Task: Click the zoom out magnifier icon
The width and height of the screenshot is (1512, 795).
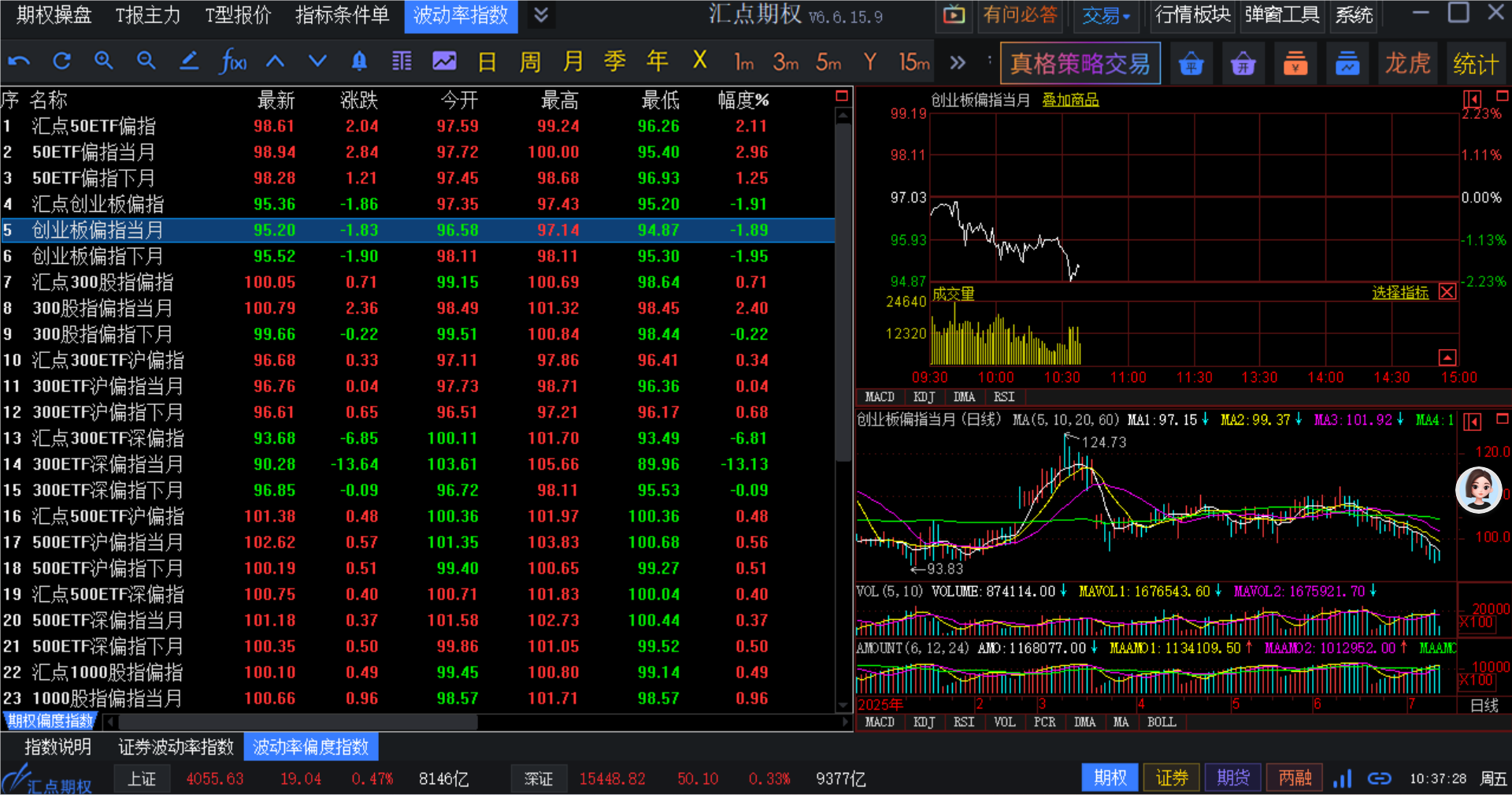Action: (x=146, y=61)
